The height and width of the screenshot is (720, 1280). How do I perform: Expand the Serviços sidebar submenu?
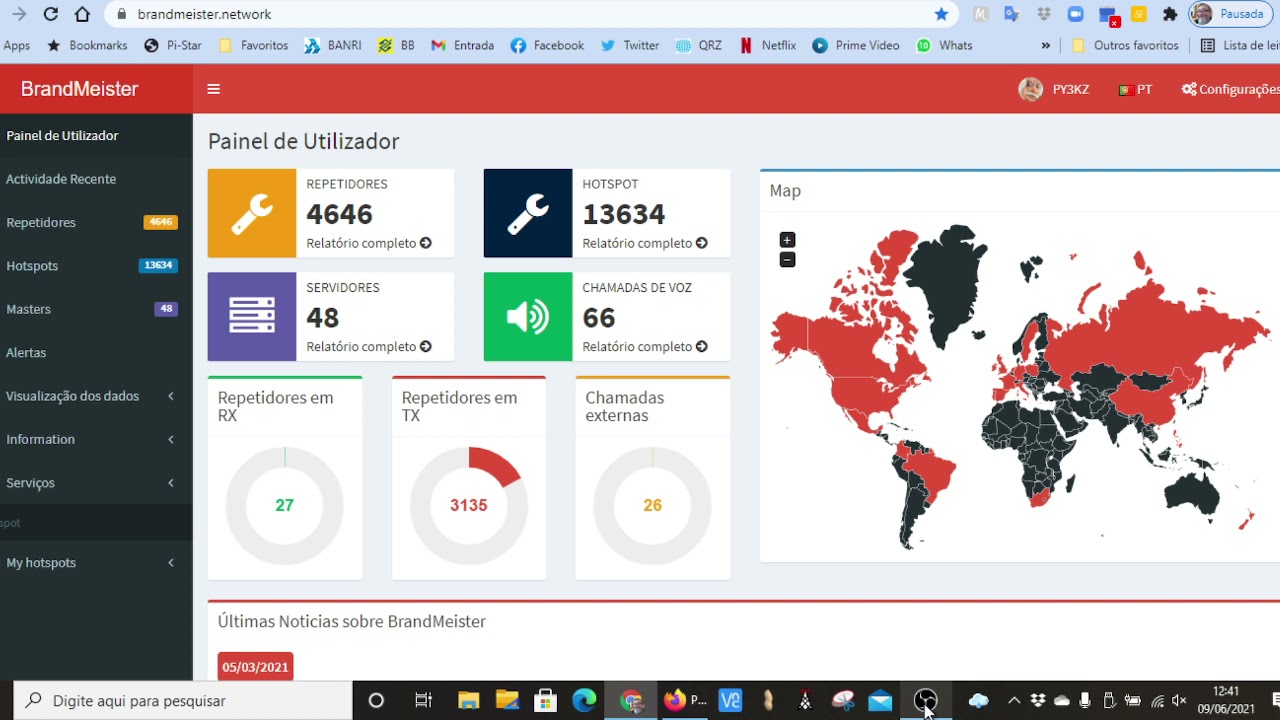coord(96,482)
